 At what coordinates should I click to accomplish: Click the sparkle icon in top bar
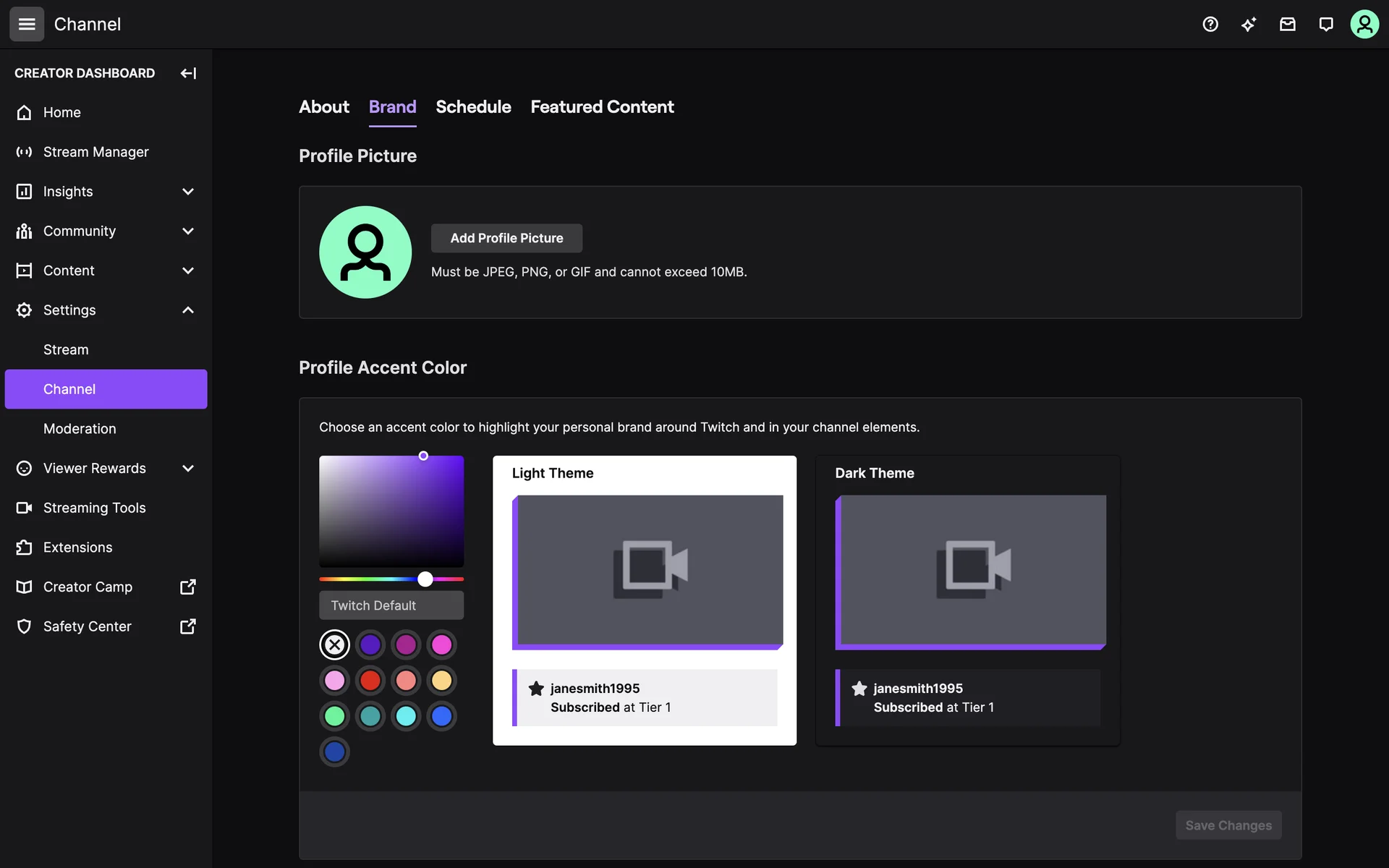[1249, 24]
